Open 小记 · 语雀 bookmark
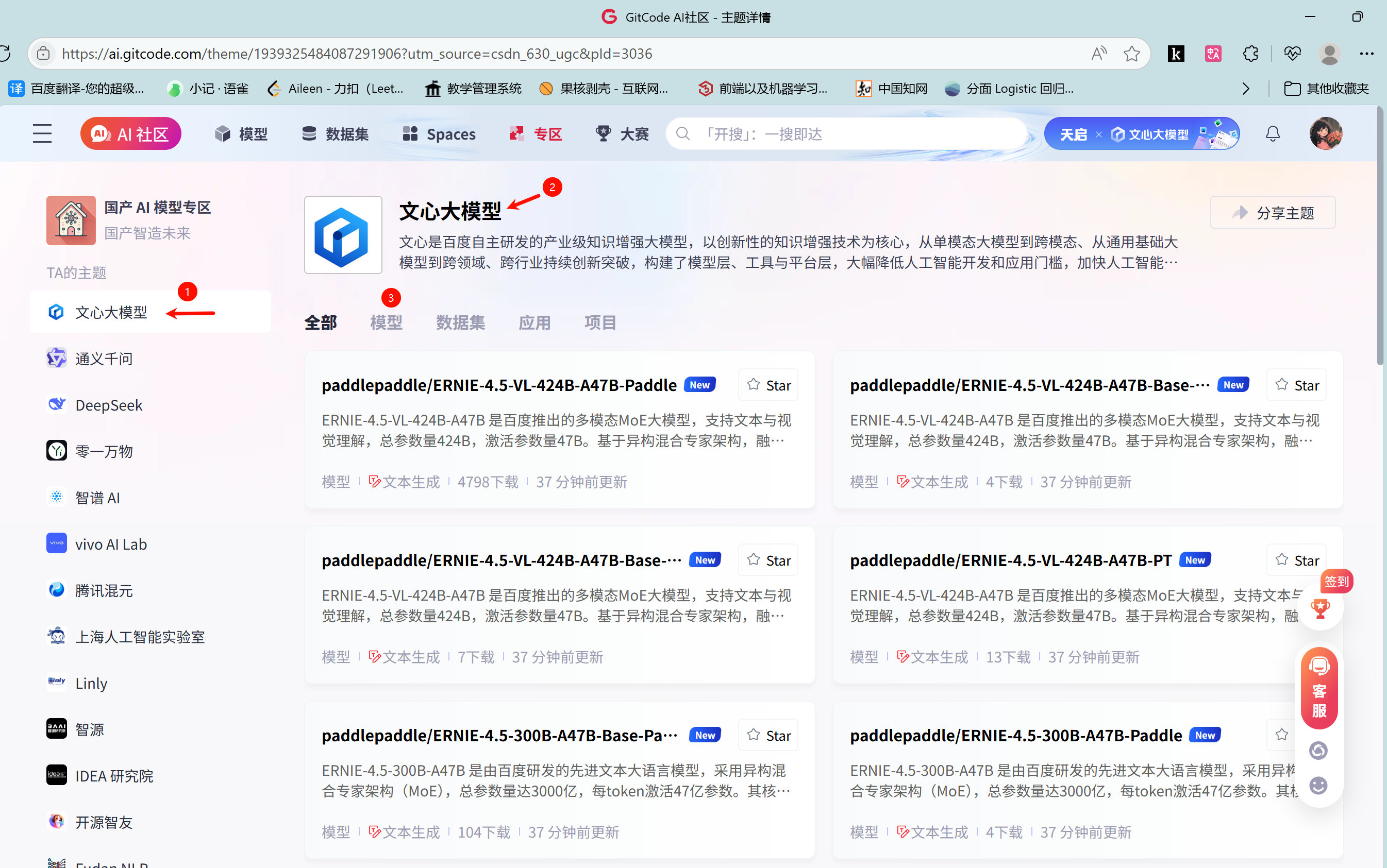 click(x=208, y=89)
